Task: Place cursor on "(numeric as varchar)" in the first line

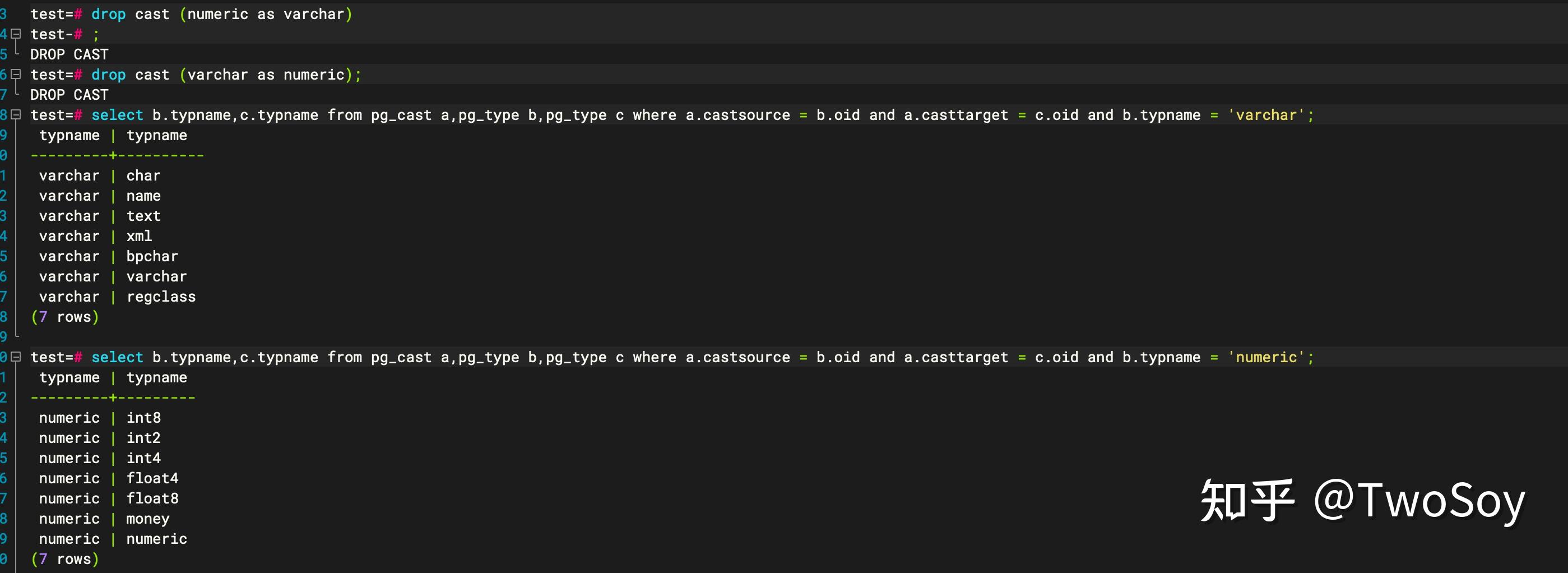Action: click(x=266, y=14)
